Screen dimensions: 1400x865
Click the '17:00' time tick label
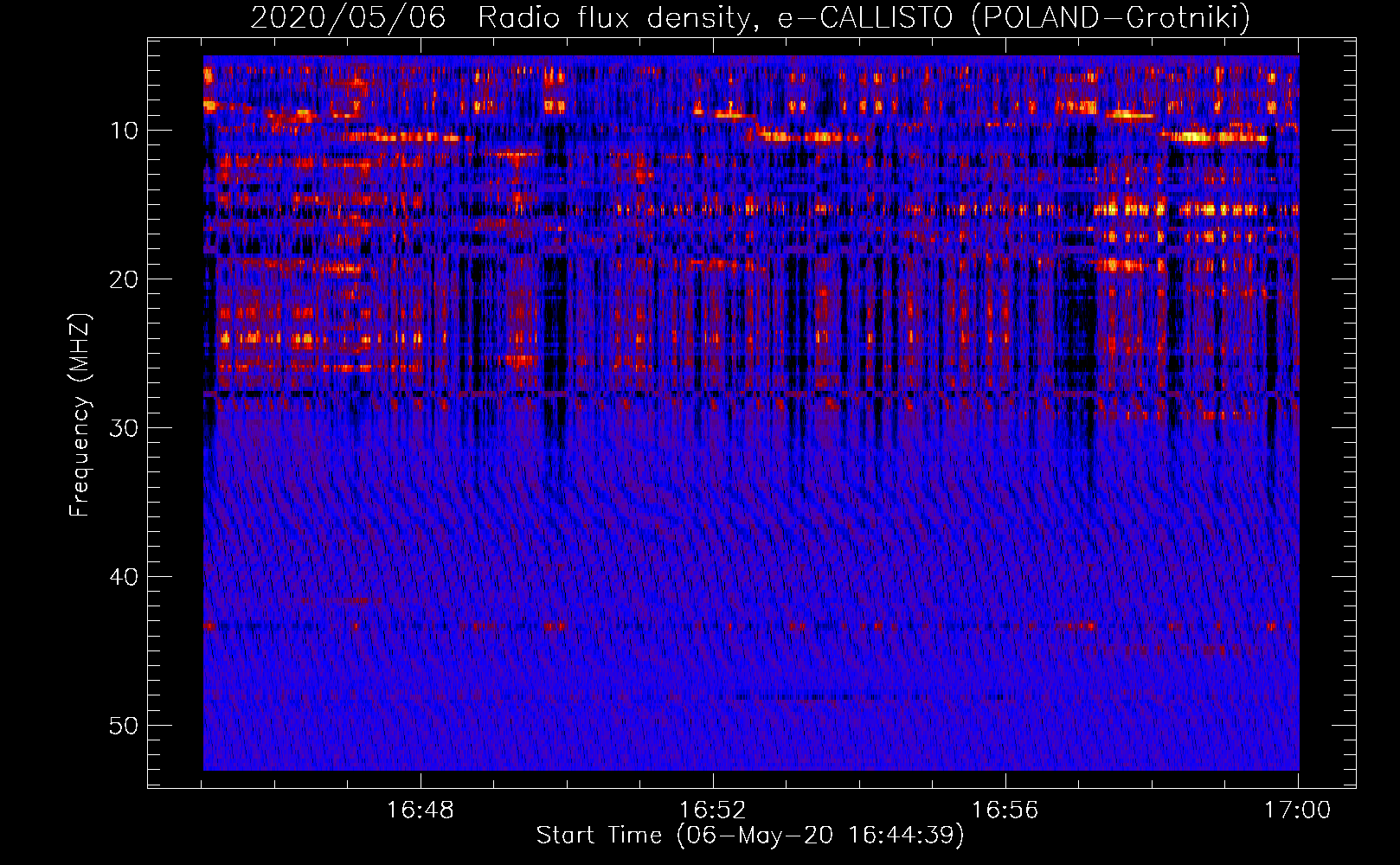[1298, 811]
